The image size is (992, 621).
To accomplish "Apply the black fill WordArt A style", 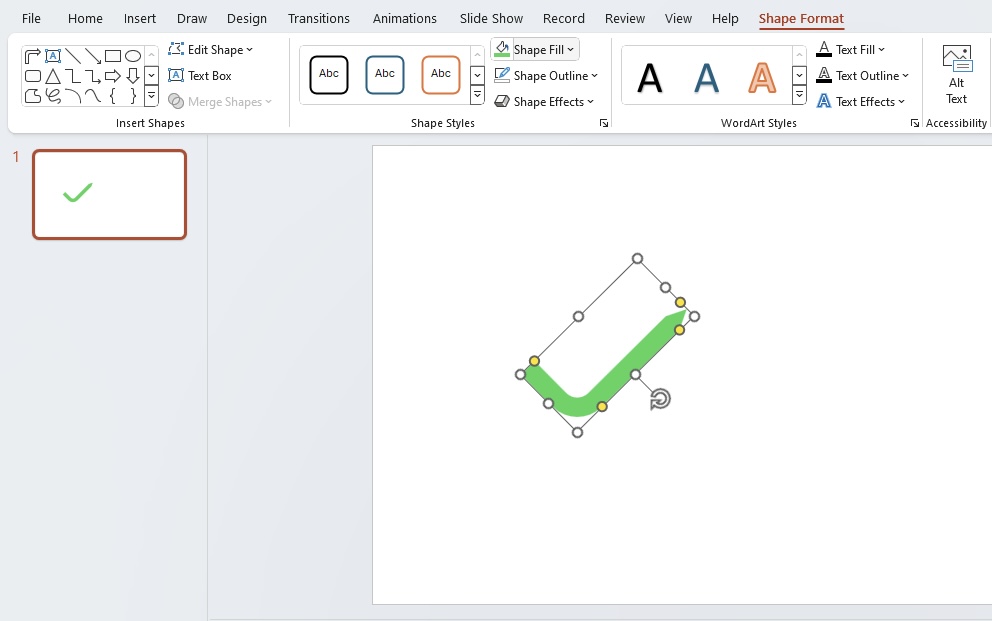I will 650,78.
